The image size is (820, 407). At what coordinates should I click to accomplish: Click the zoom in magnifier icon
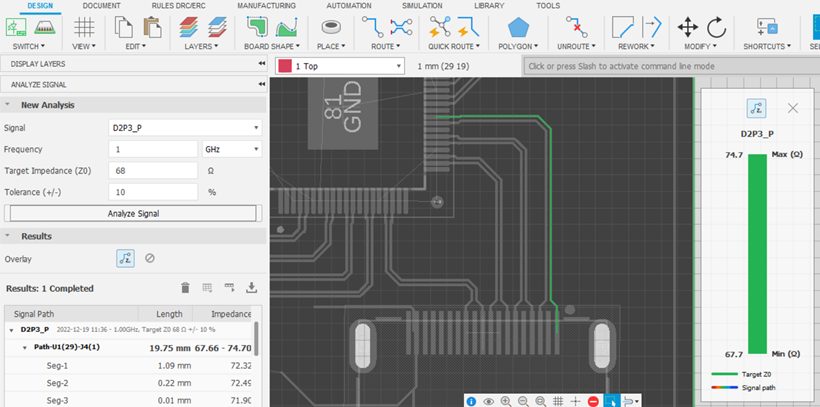coord(506,400)
